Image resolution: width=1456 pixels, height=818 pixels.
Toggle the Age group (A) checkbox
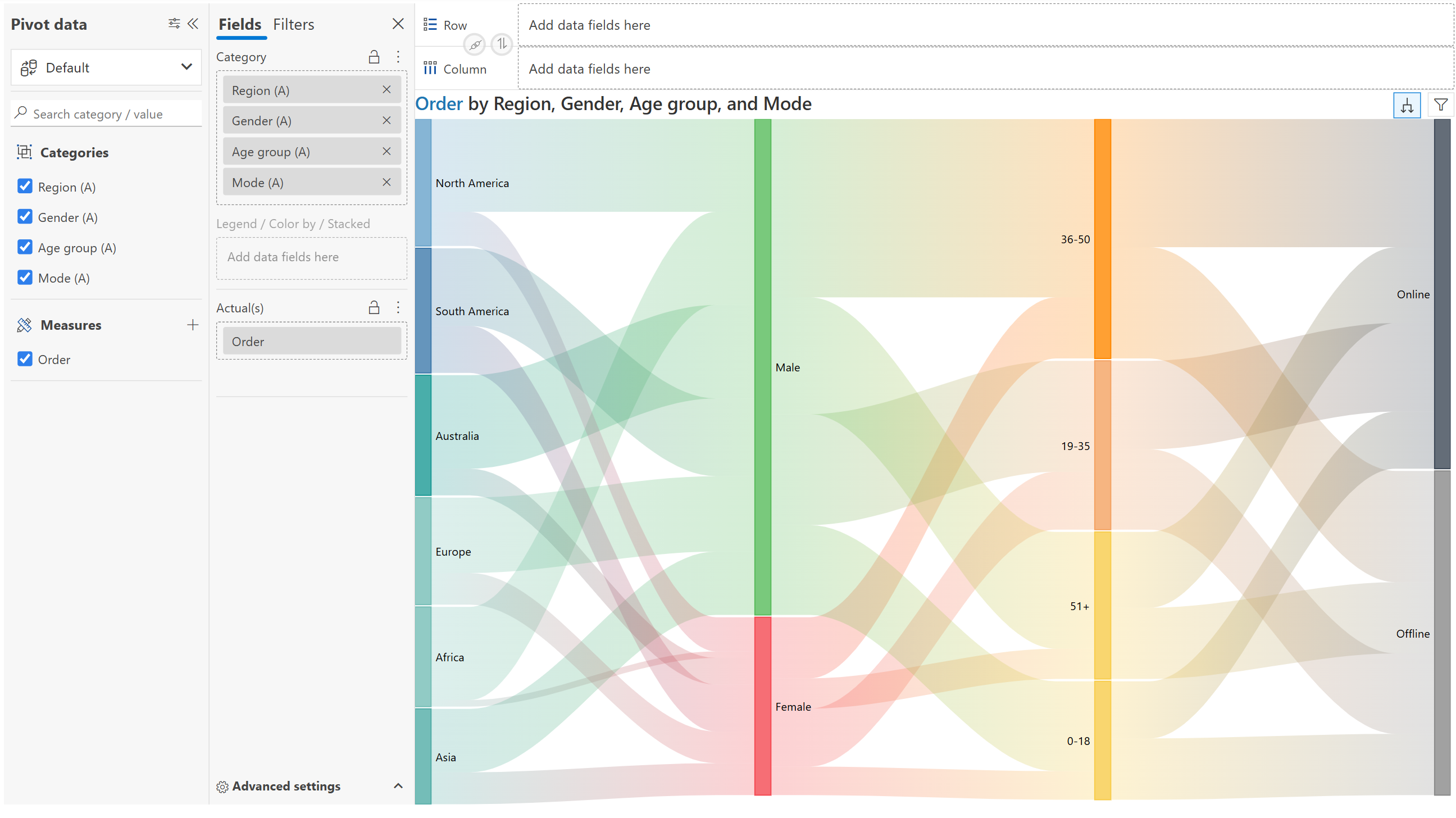pos(25,248)
